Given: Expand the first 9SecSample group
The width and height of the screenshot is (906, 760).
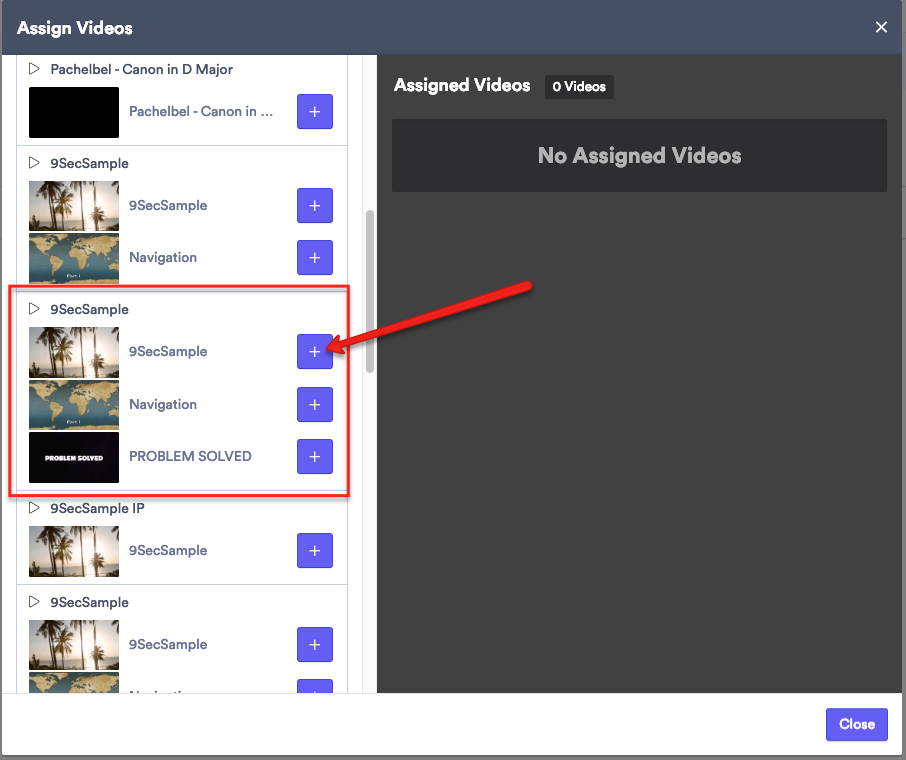Looking at the screenshot, I should pyautogui.click(x=33, y=163).
